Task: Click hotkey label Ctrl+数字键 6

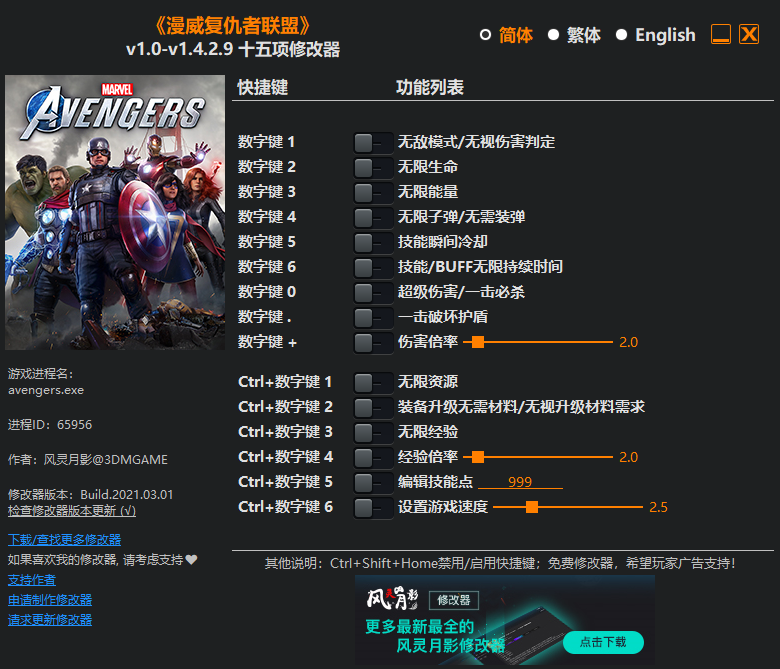Action: (x=286, y=507)
